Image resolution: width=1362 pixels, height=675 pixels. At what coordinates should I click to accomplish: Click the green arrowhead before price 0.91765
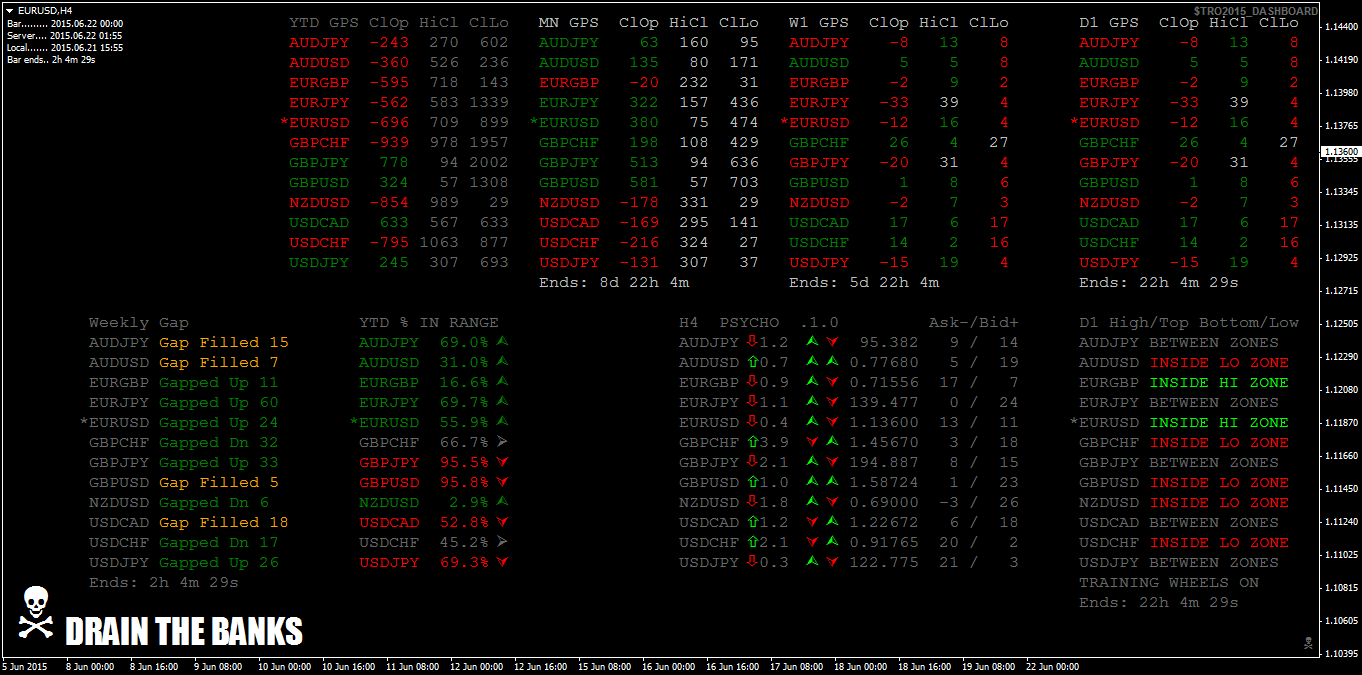(832, 542)
